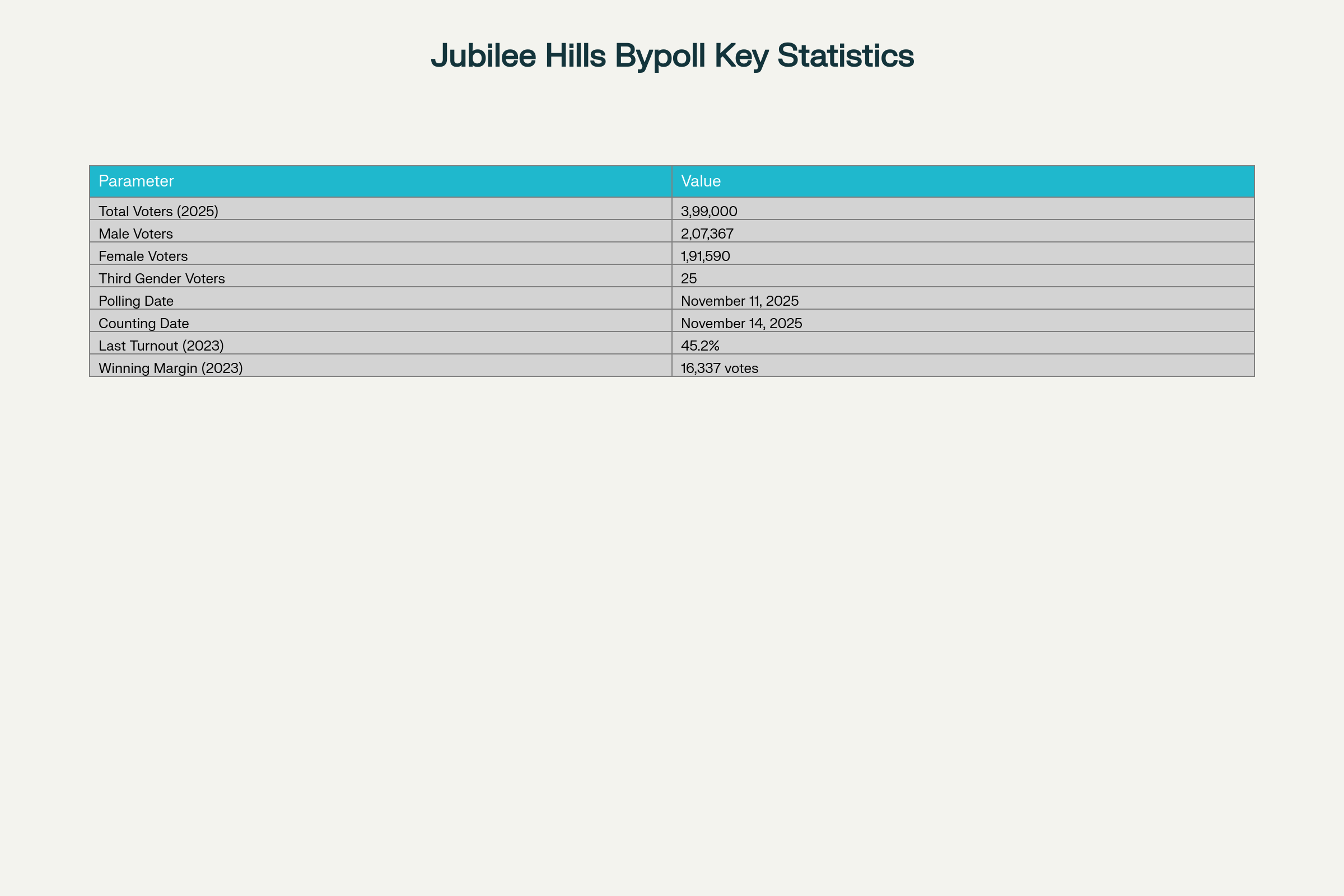Select the Polling Date row label
The height and width of the screenshot is (896, 1344).
click(136, 300)
